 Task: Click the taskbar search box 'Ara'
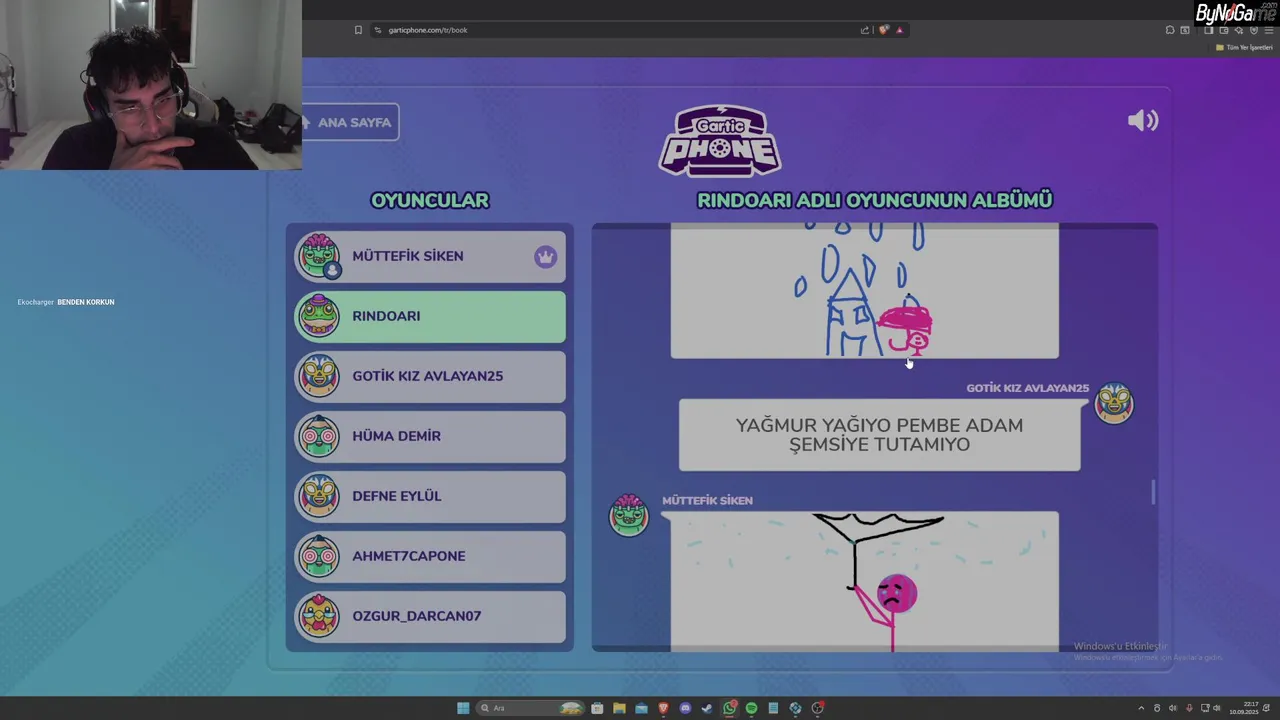click(530, 708)
